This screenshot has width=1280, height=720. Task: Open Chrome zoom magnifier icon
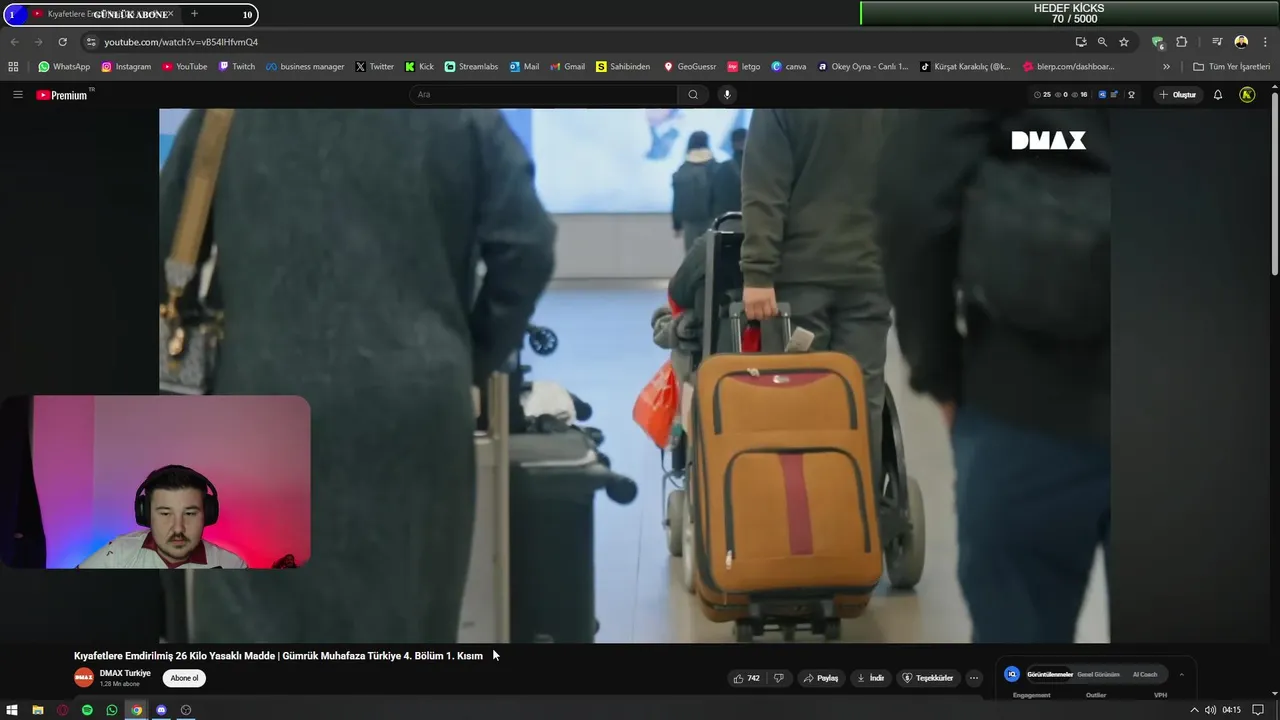tap(1102, 42)
